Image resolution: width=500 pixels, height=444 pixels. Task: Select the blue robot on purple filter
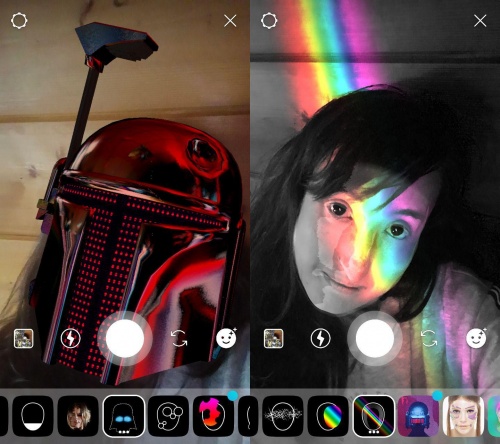418,416
